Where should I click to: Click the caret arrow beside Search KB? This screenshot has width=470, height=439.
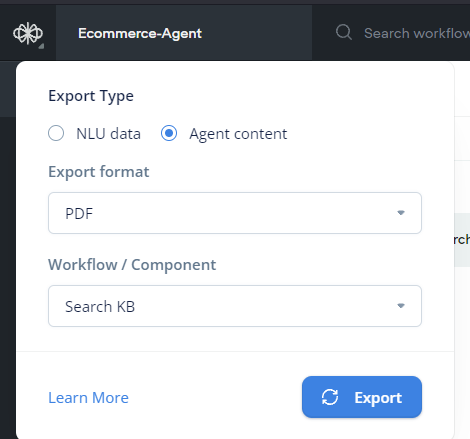click(x=401, y=306)
